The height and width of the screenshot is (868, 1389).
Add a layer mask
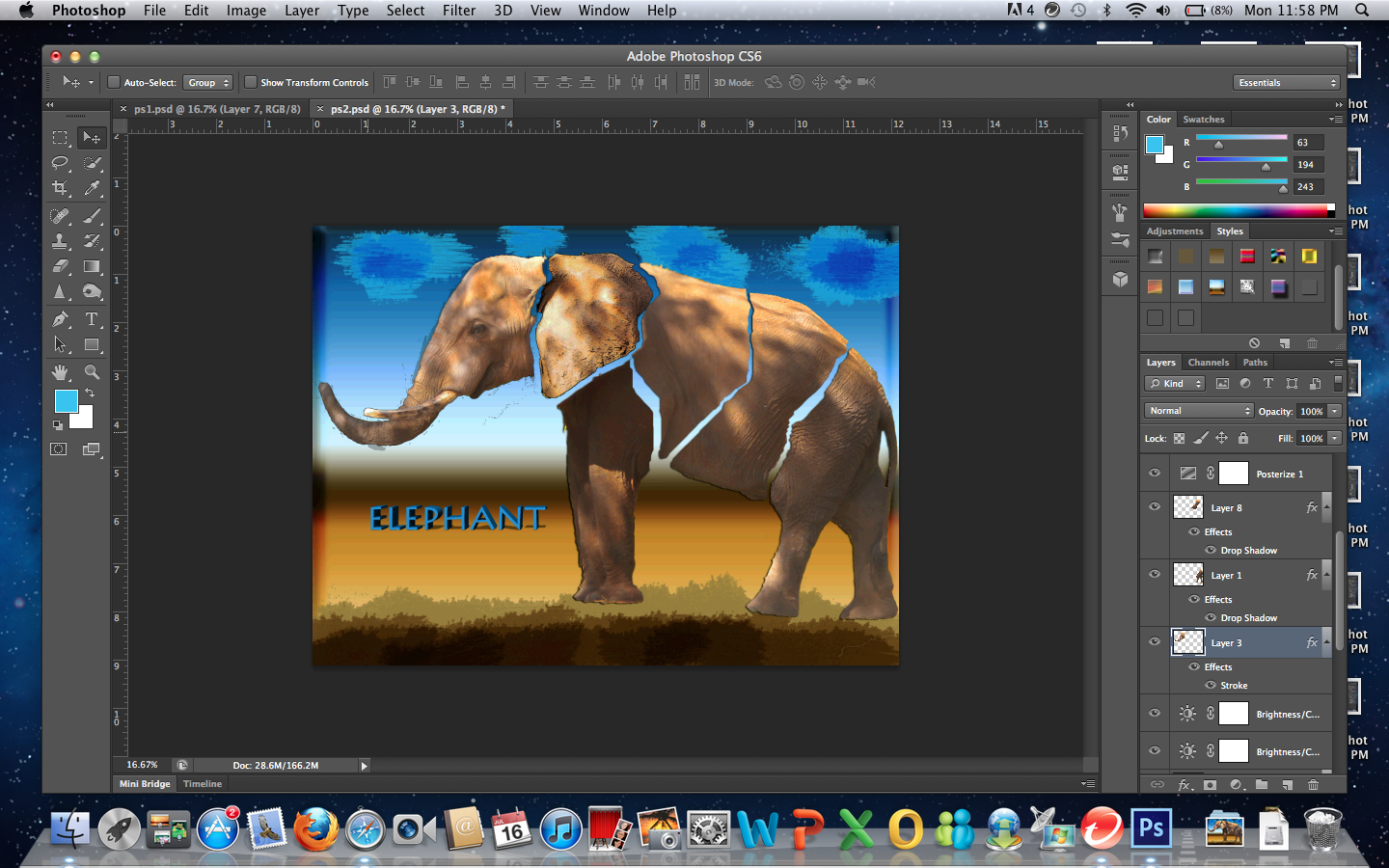pyautogui.click(x=1210, y=785)
